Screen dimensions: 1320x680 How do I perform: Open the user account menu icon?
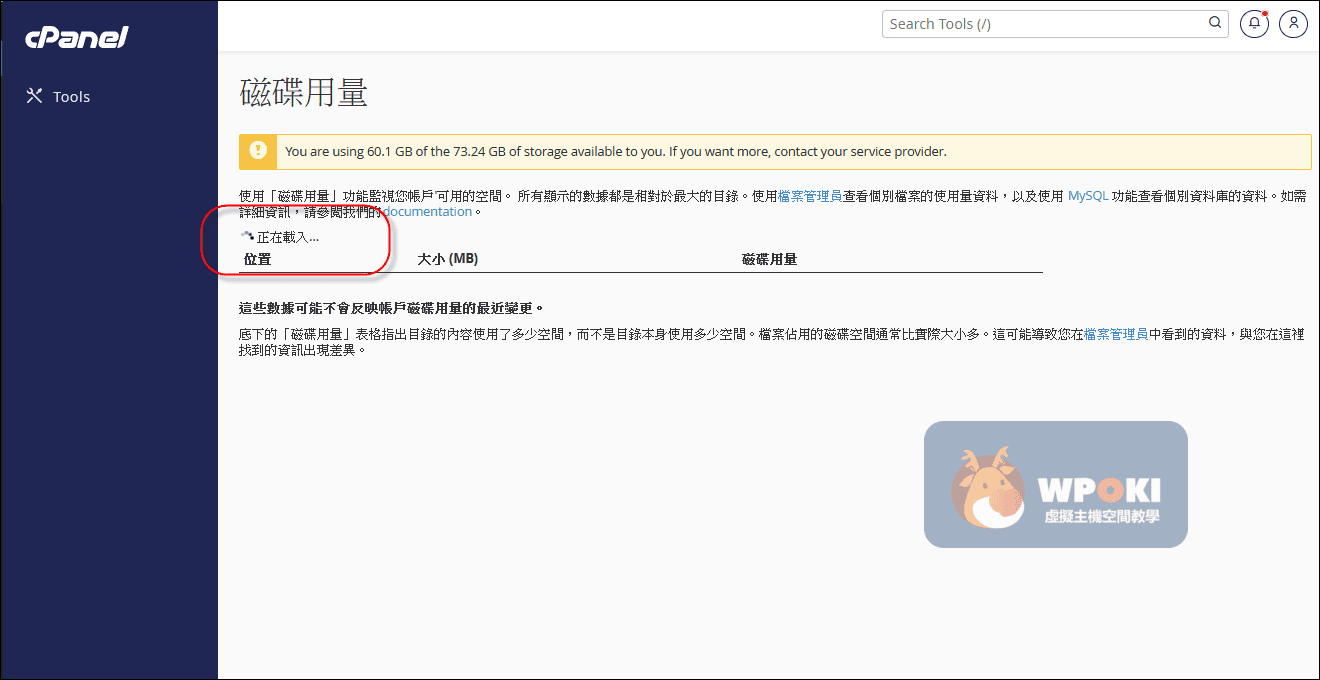[1293, 24]
